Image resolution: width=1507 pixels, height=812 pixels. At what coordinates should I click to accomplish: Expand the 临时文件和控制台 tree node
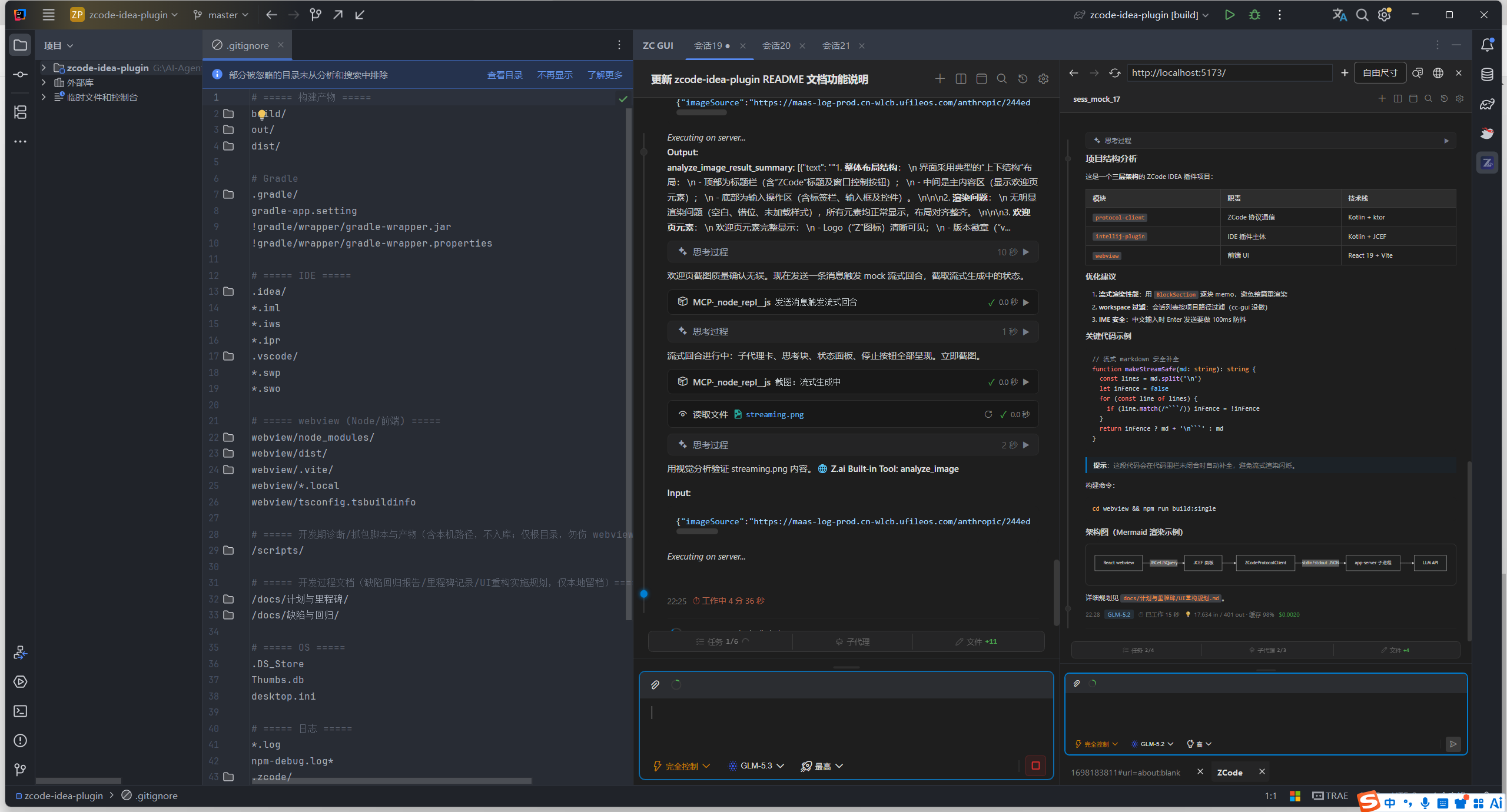pos(44,97)
